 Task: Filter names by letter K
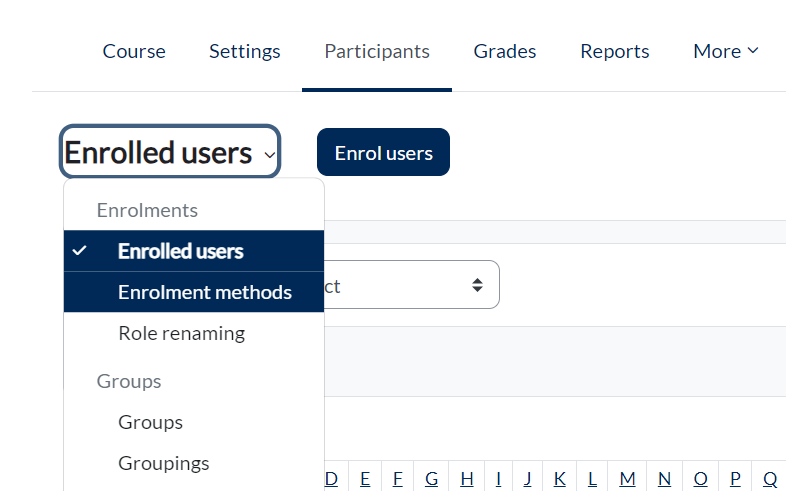[x=559, y=479]
